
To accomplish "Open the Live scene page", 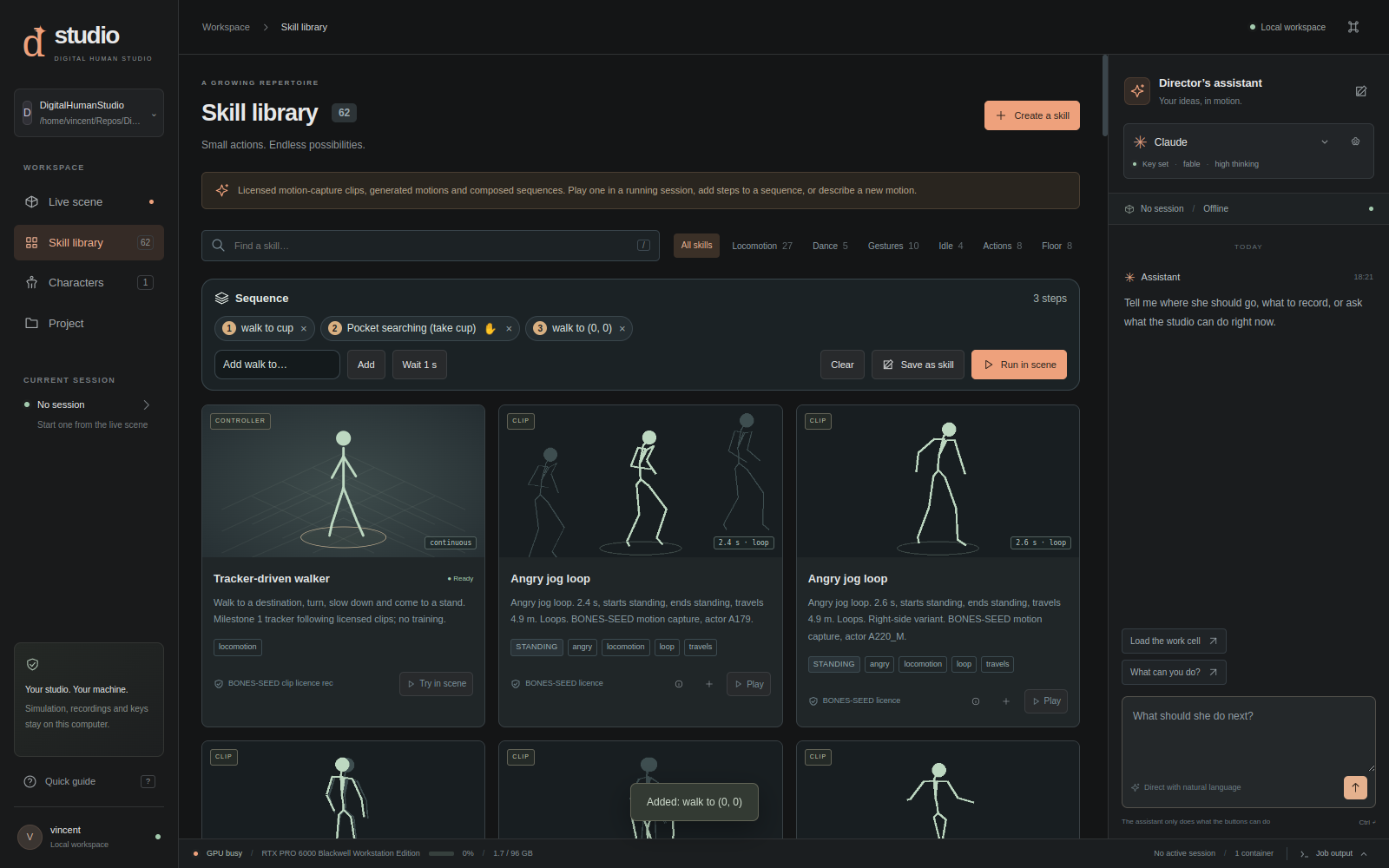I will (x=89, y=202).
